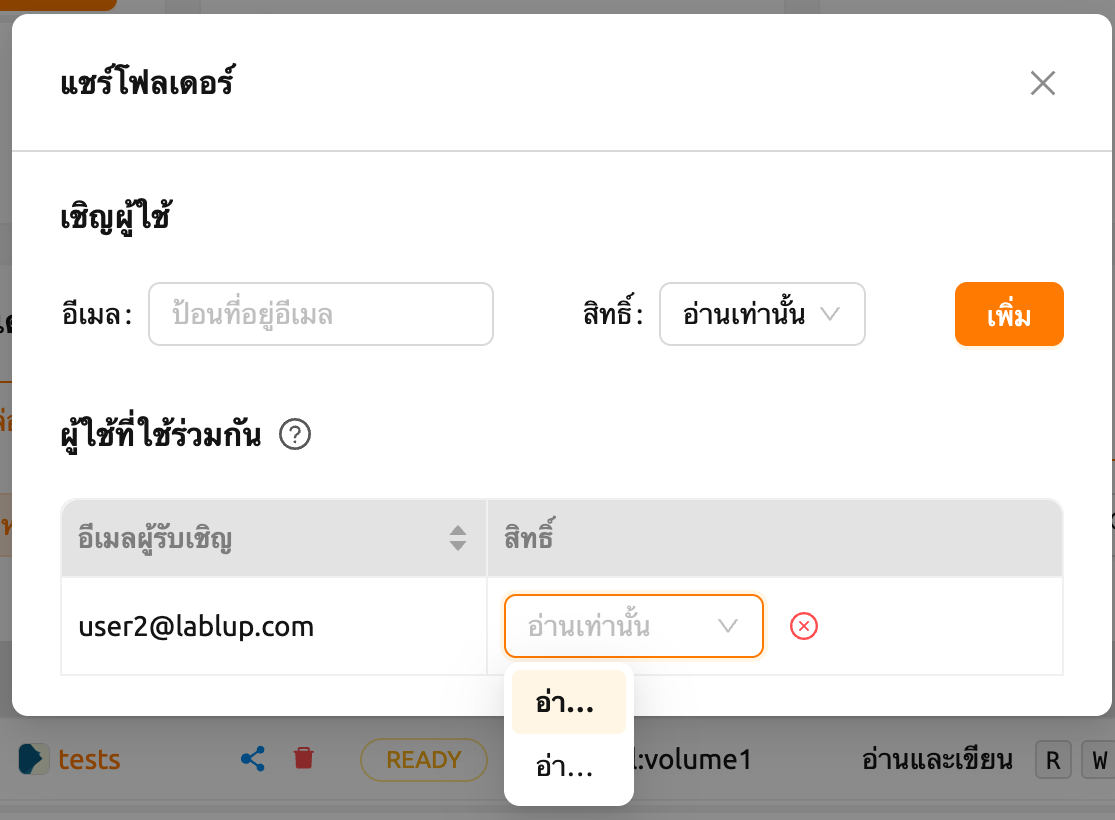
Task: Open the สิทธิ์ dropdown in invite section
Action: click(762, 314)
